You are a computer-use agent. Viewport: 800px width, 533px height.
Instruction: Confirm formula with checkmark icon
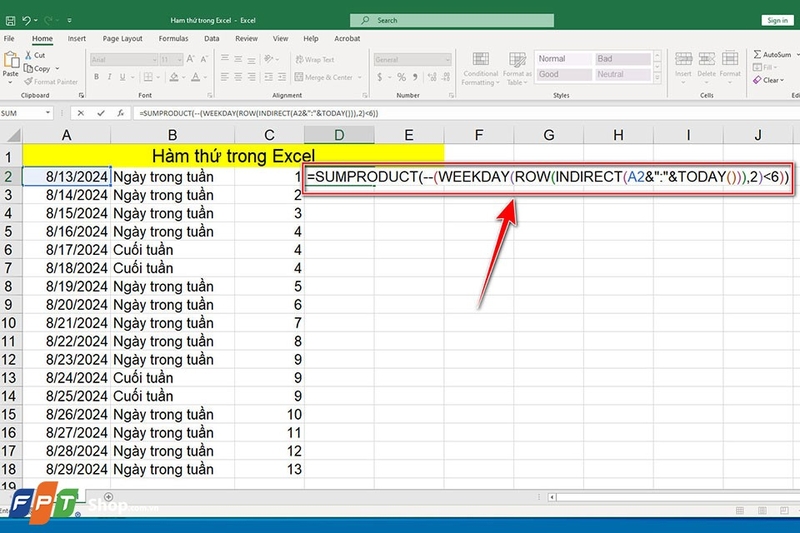pyautogui.click(x=101, y=113)
